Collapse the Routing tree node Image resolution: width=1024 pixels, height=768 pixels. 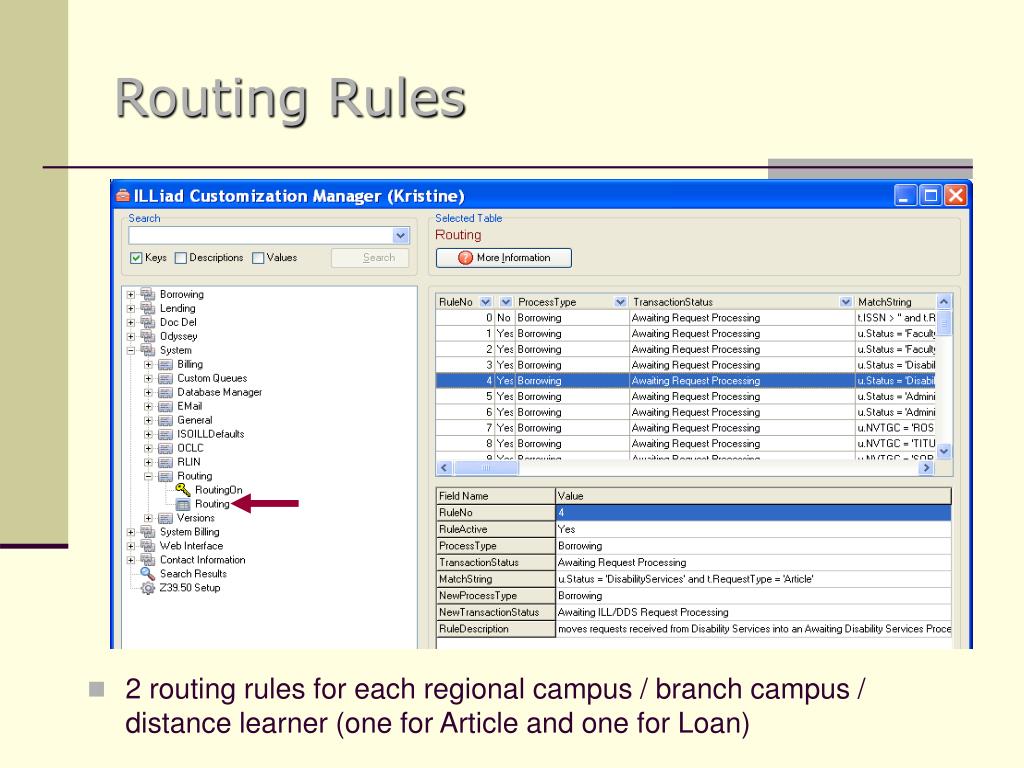(148, 476)
